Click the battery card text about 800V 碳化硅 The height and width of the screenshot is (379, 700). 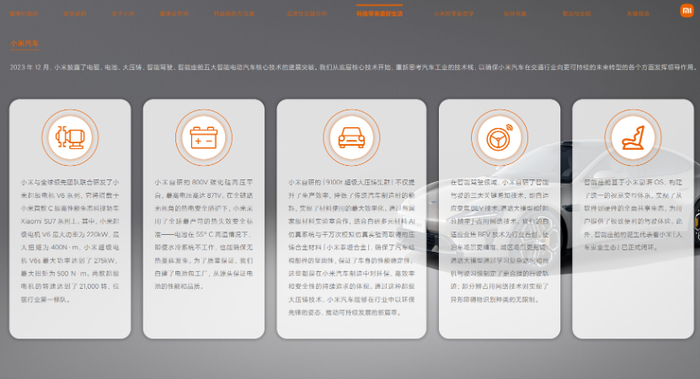[x=204, y=234]
